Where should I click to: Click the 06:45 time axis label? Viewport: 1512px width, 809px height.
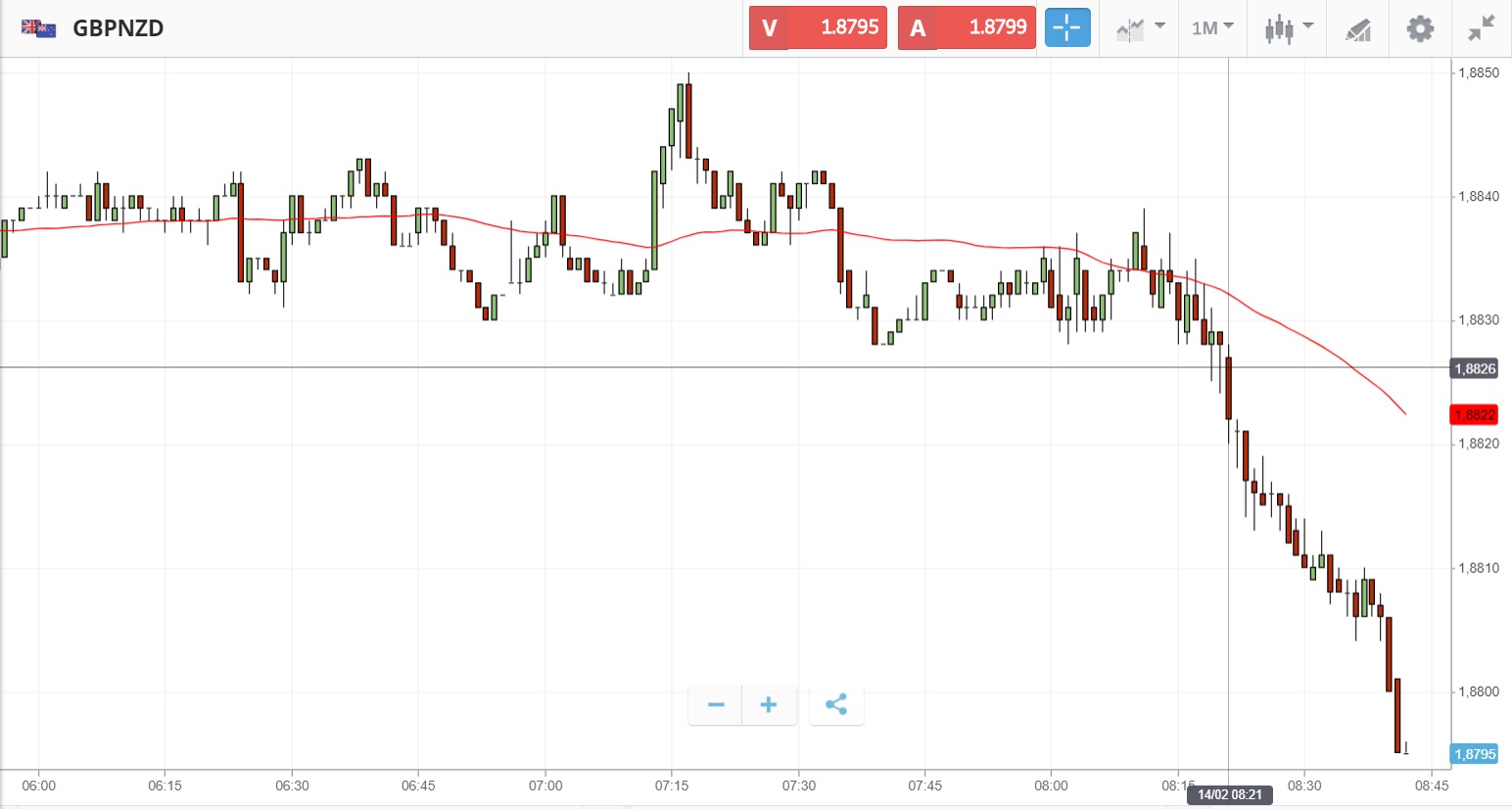(x=418, y=785)
